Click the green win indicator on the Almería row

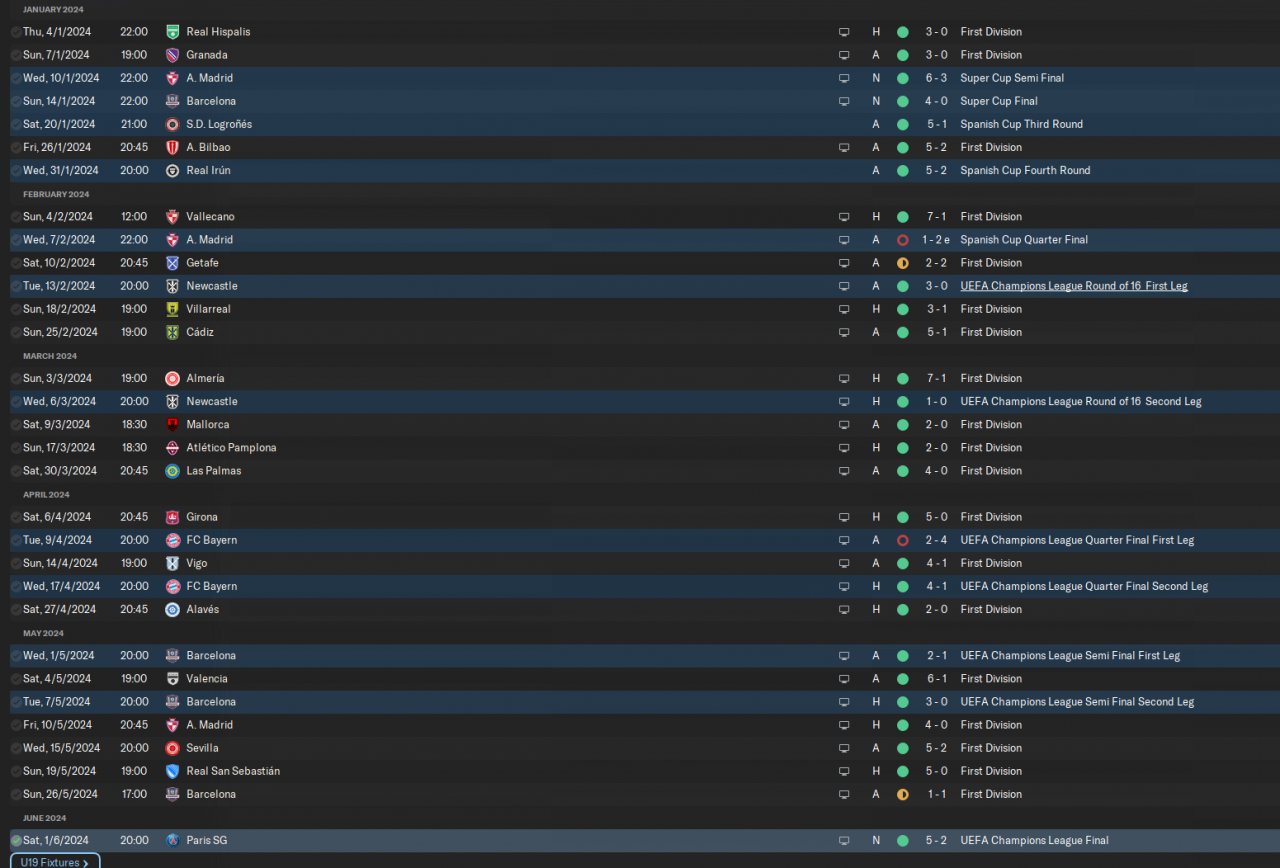tap(903, 378)
